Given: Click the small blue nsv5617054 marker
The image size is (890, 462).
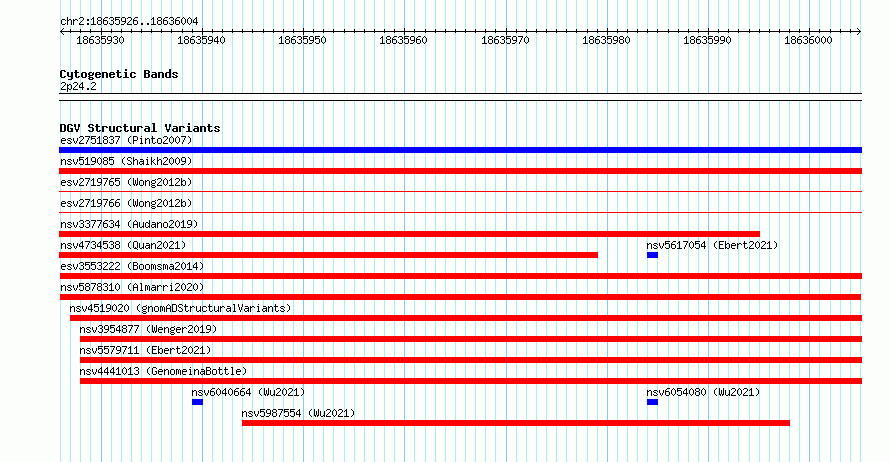Looking at the screenshot, I should tap(652, 255).
